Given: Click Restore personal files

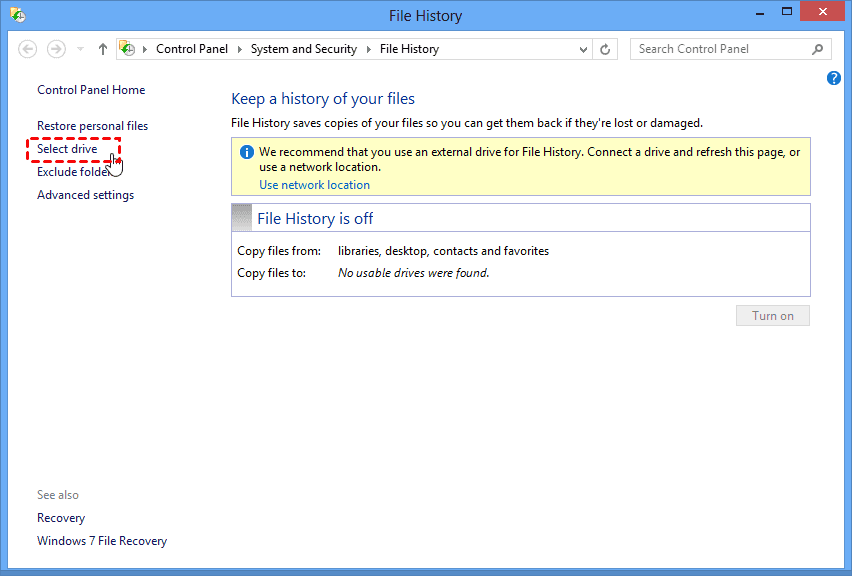Looking at the screenshot, I should coord(92,126).
